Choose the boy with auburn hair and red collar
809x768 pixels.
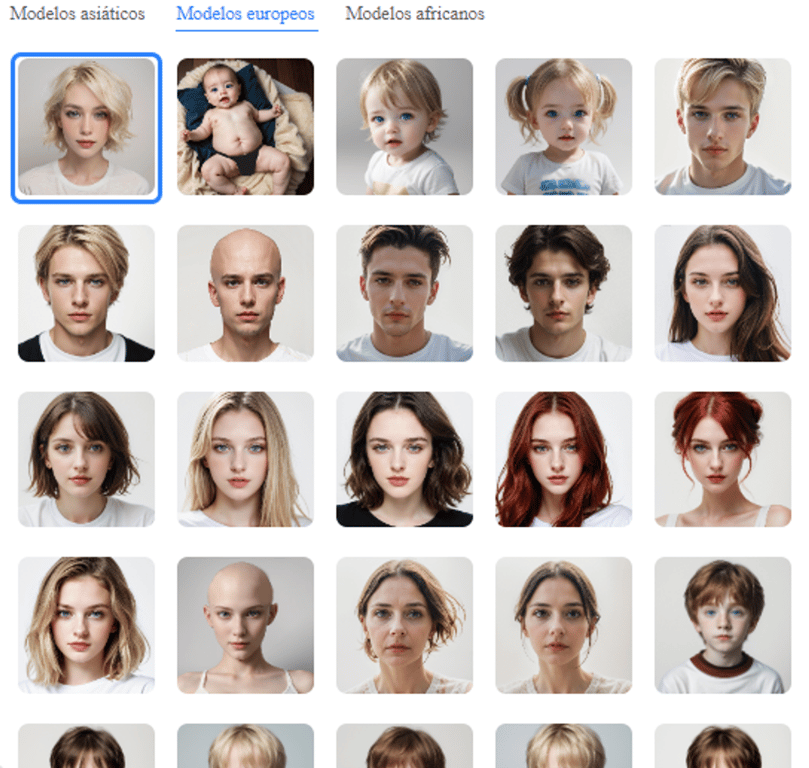click(x=723, y=625)
